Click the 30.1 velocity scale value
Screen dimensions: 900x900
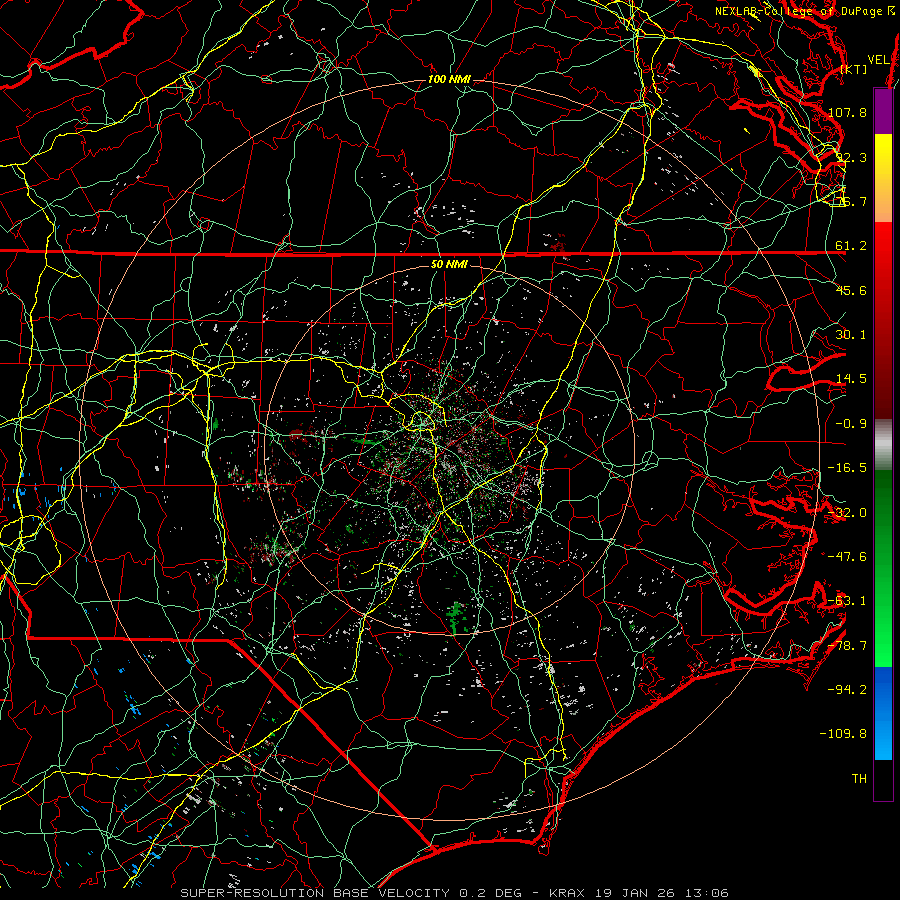(851, 335)
